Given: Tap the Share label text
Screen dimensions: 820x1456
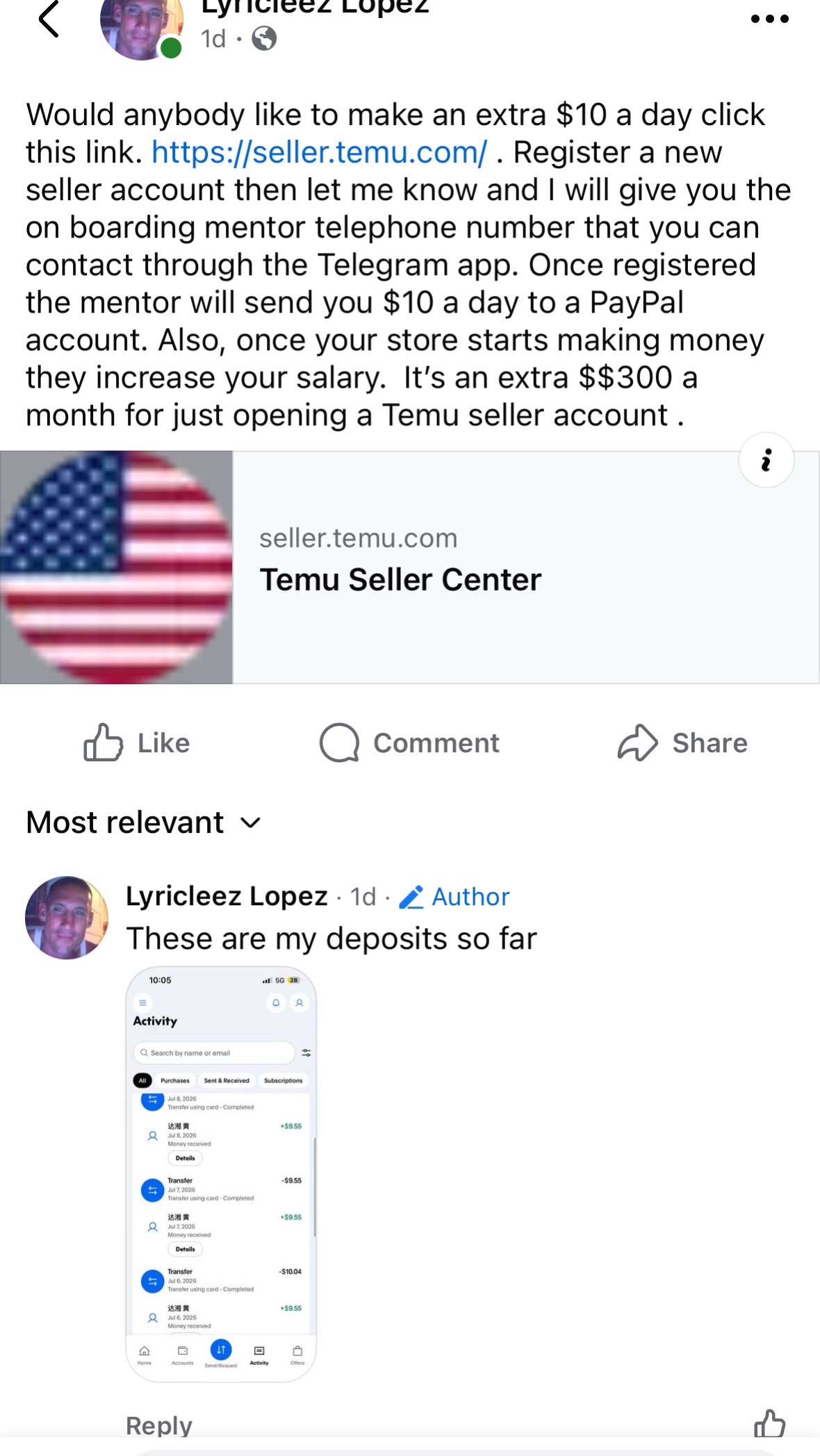Looking at the screenshot, I should [x=710, y=743].
